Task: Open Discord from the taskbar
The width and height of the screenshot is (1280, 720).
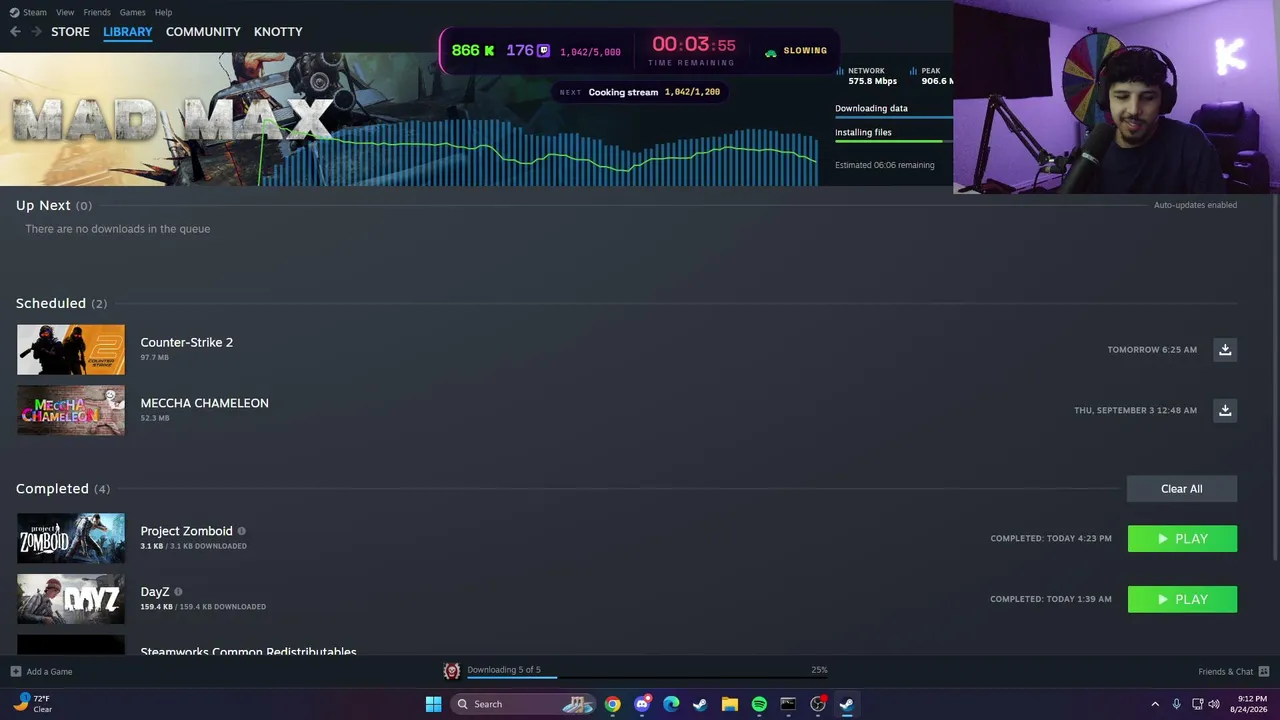Action: [x=642, y=704]
